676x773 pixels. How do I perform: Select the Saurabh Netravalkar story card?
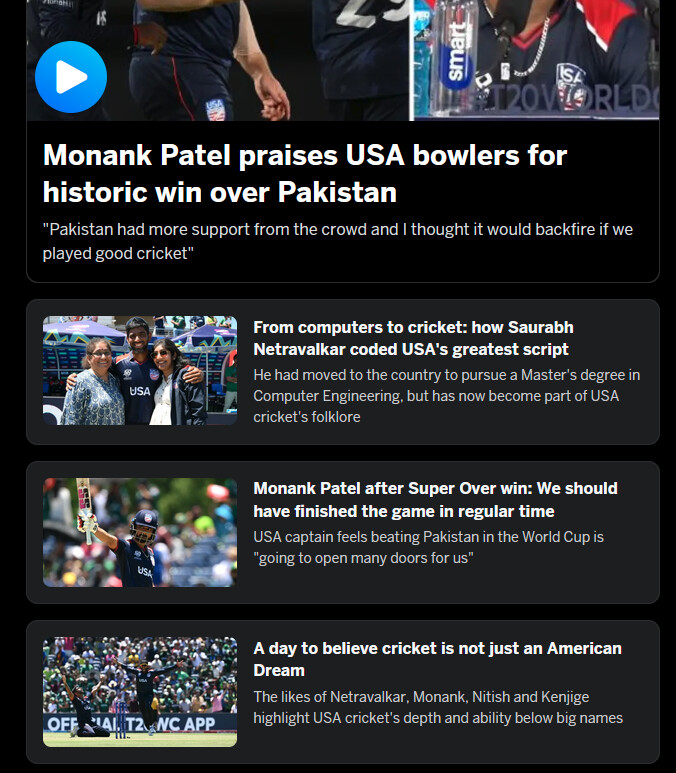tap(343, 372)
